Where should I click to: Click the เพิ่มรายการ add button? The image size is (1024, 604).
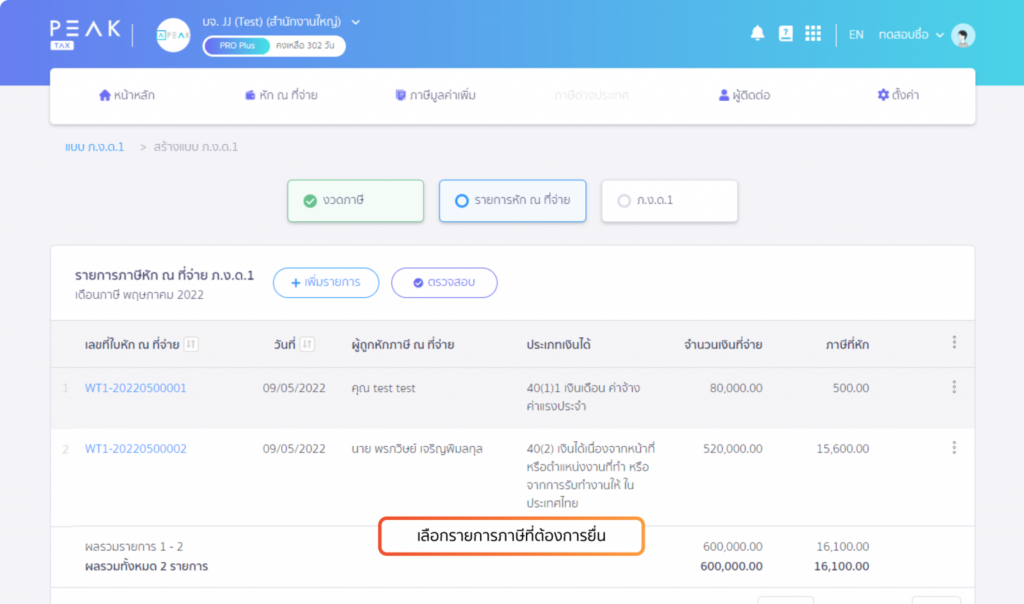click(326, 283)
